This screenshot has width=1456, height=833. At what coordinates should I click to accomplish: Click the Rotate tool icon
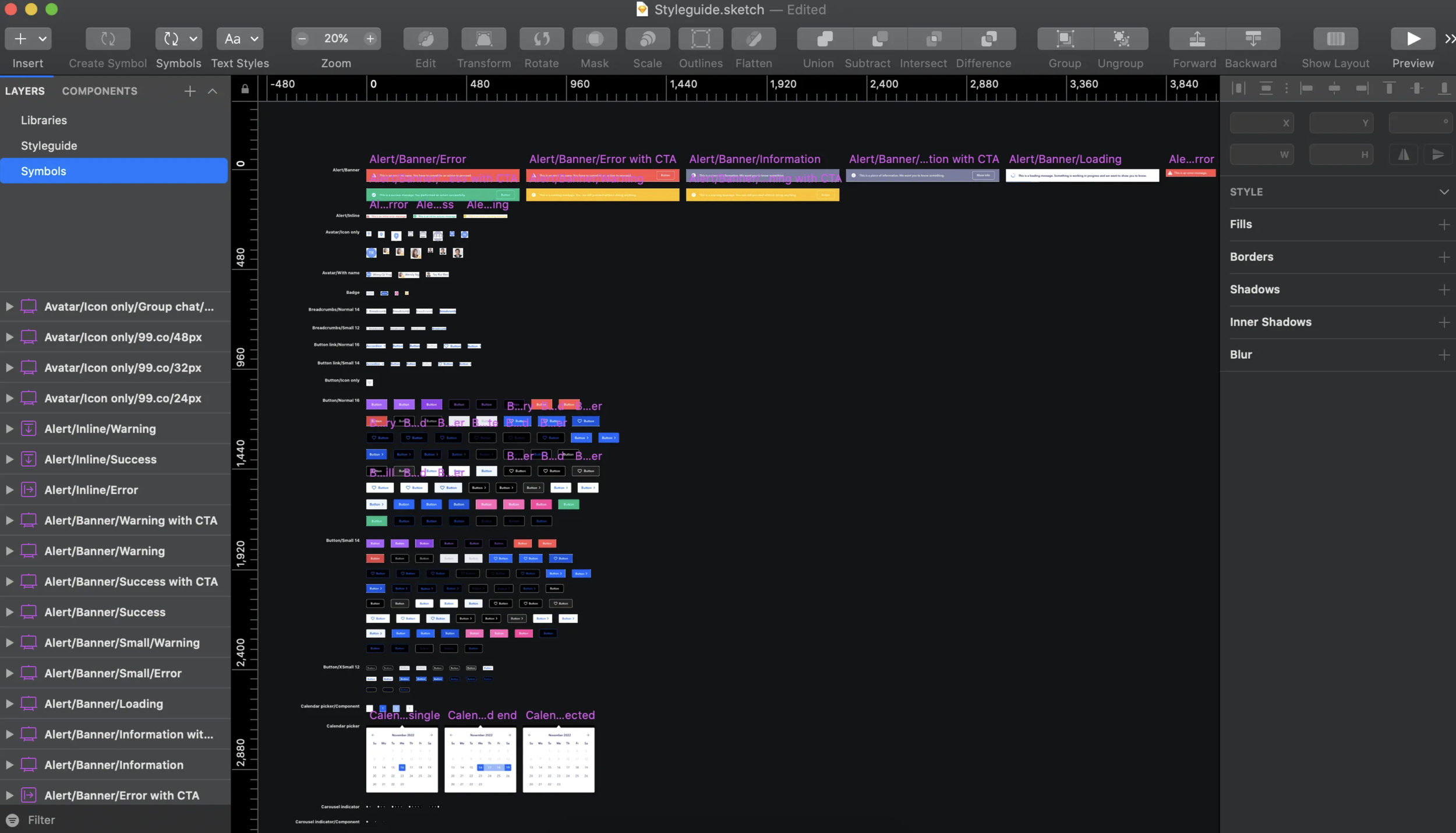(541, 39)
